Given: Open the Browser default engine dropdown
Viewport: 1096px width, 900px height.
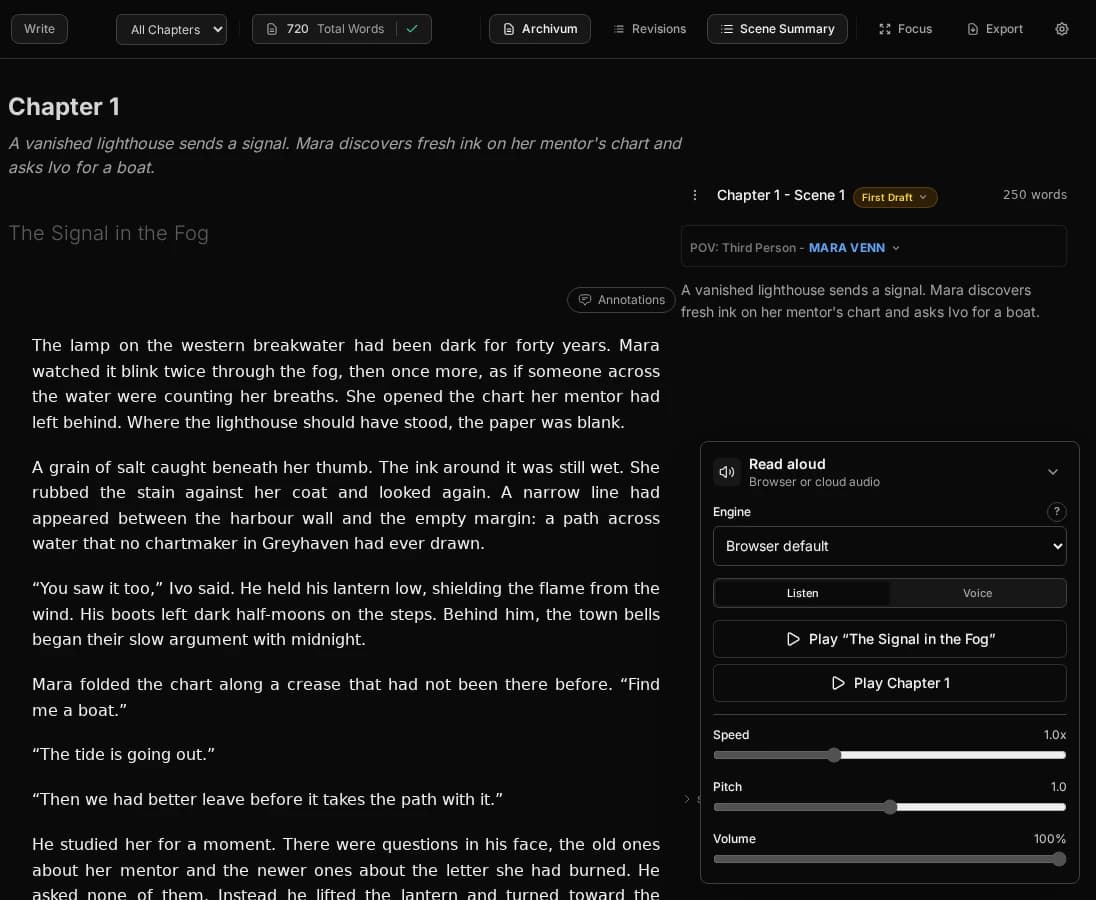Looking at the screenshot, I should click(x=889, y=546).
